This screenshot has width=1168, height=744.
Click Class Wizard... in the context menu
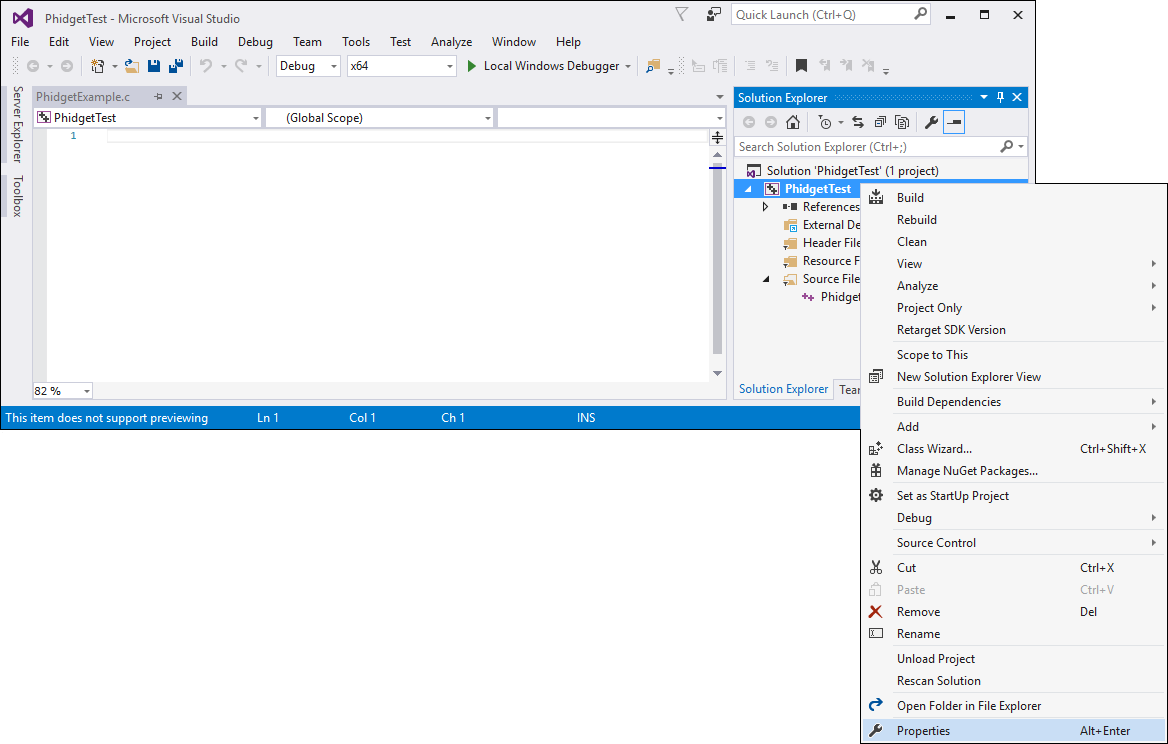coord(1014,448)
